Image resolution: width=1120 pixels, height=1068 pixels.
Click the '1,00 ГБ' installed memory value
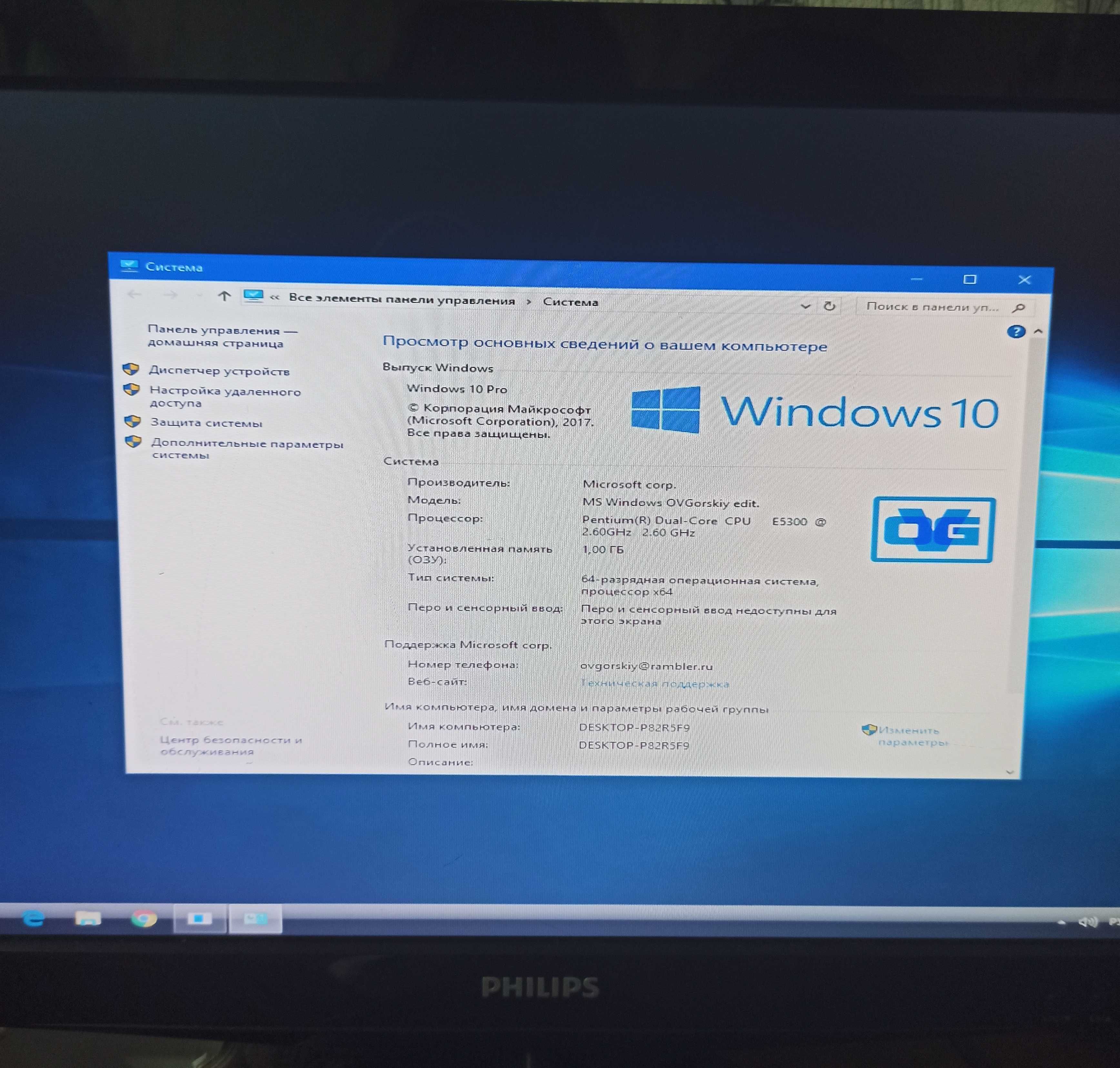click(603, 549)
